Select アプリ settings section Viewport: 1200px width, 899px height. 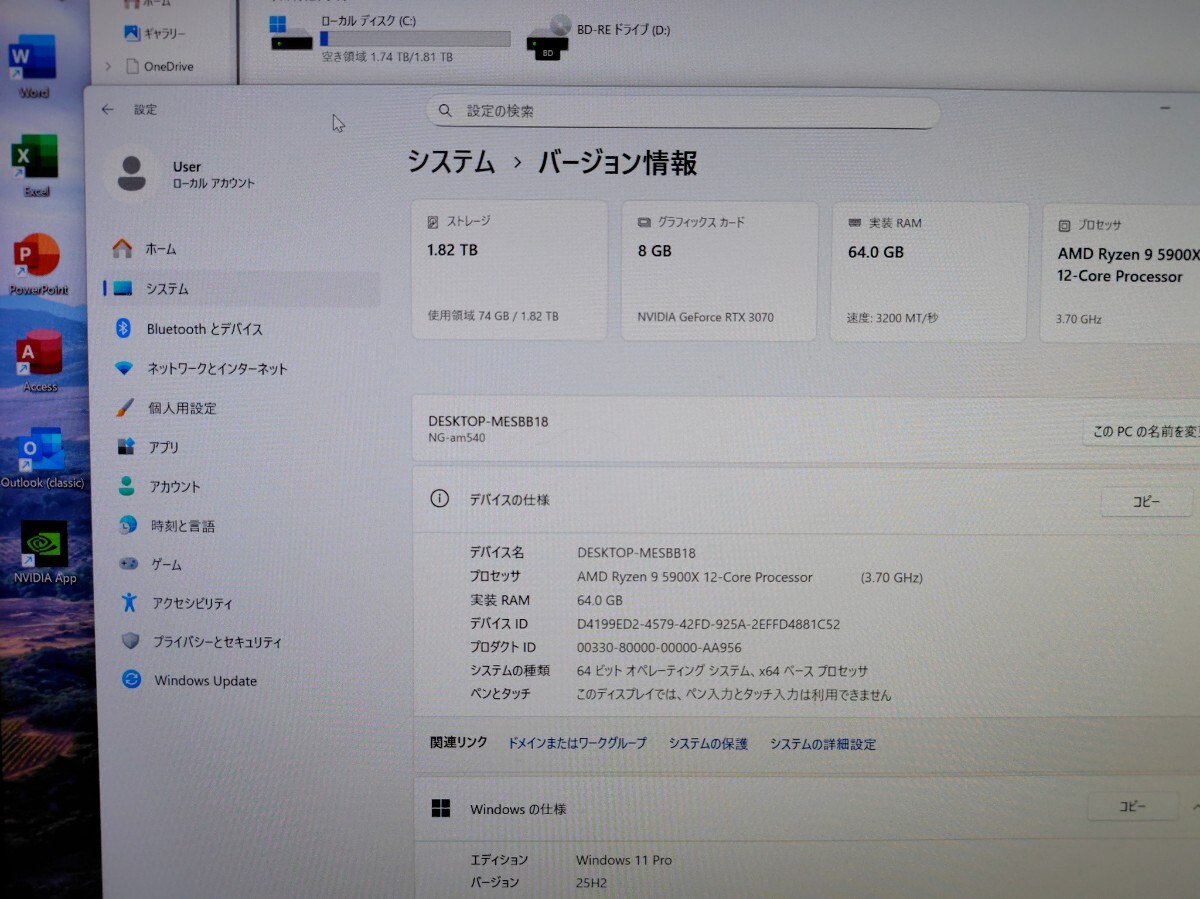[x=166, y=447]
